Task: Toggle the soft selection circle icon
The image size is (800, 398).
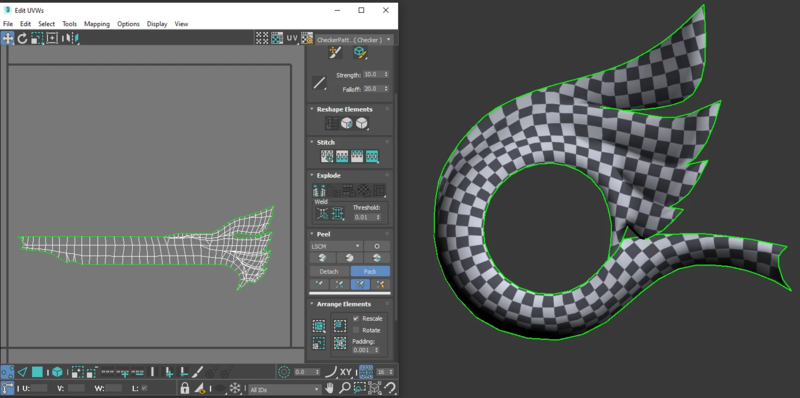Action: pyautogui.click(x=284, y=372)
